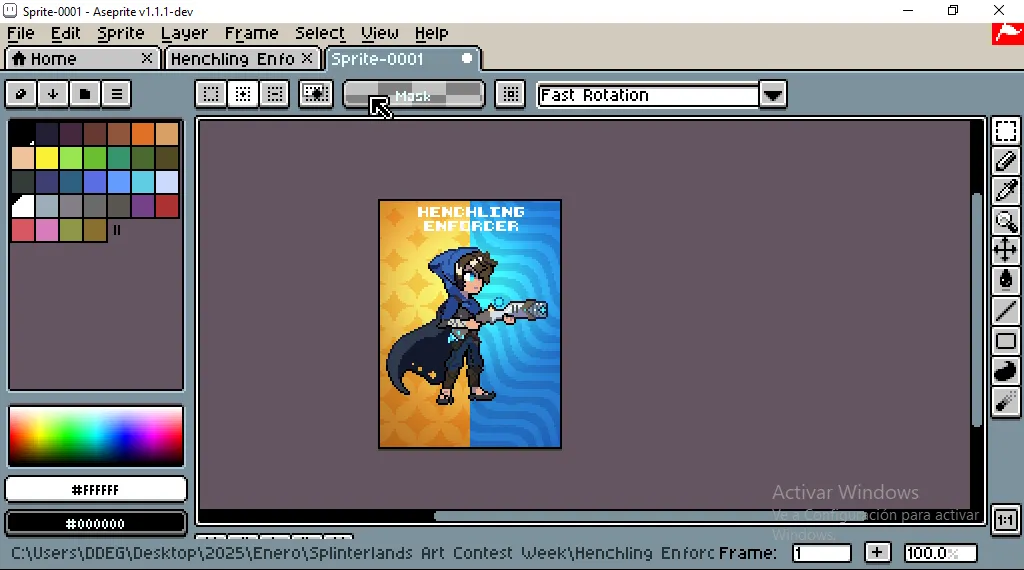Viewport: 1024px width, 570px height.
Task: Select the Rectangular Marquee tool
Action: click(1006, 131)
